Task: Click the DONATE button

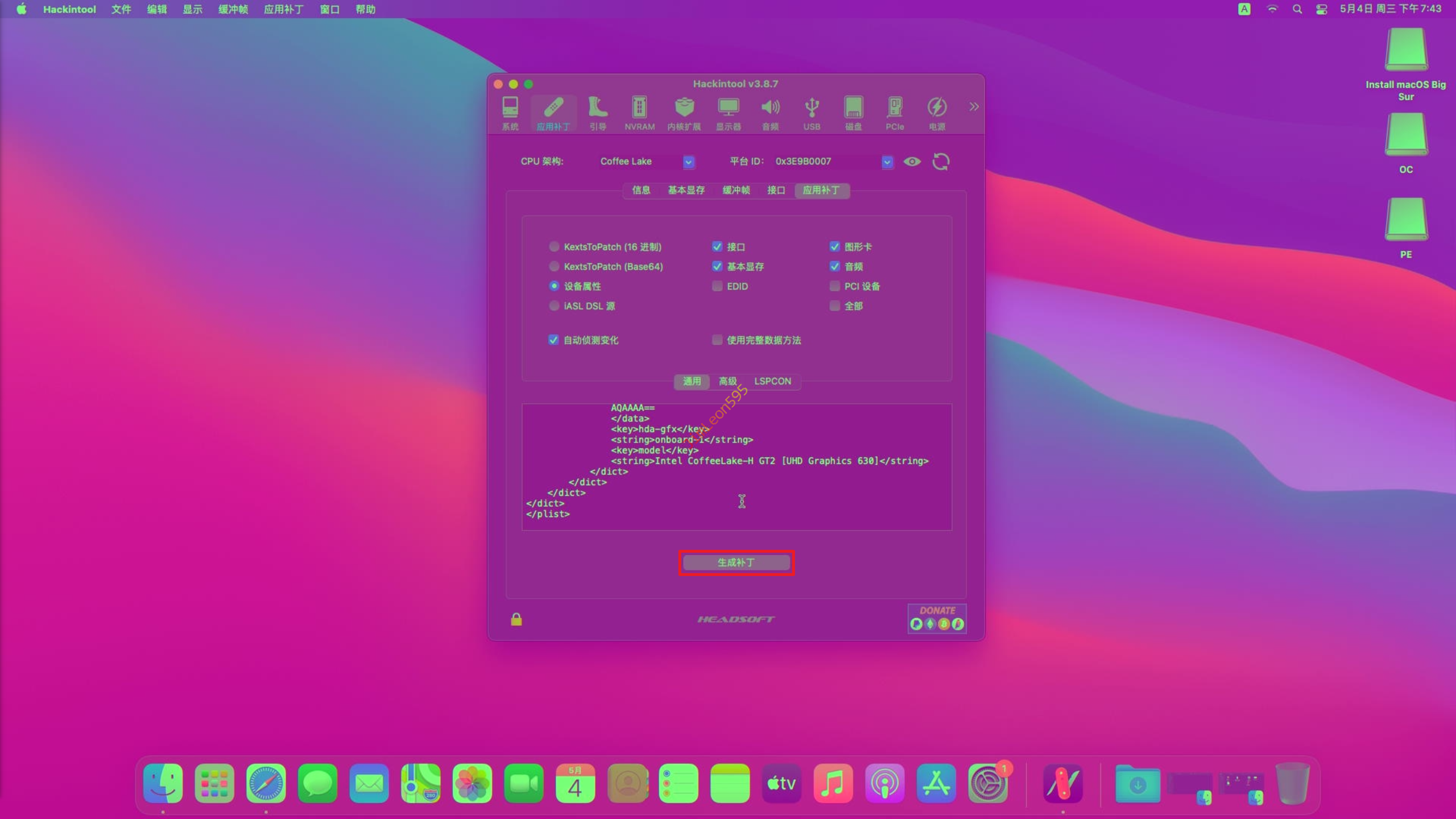Action: pos(937,618)
